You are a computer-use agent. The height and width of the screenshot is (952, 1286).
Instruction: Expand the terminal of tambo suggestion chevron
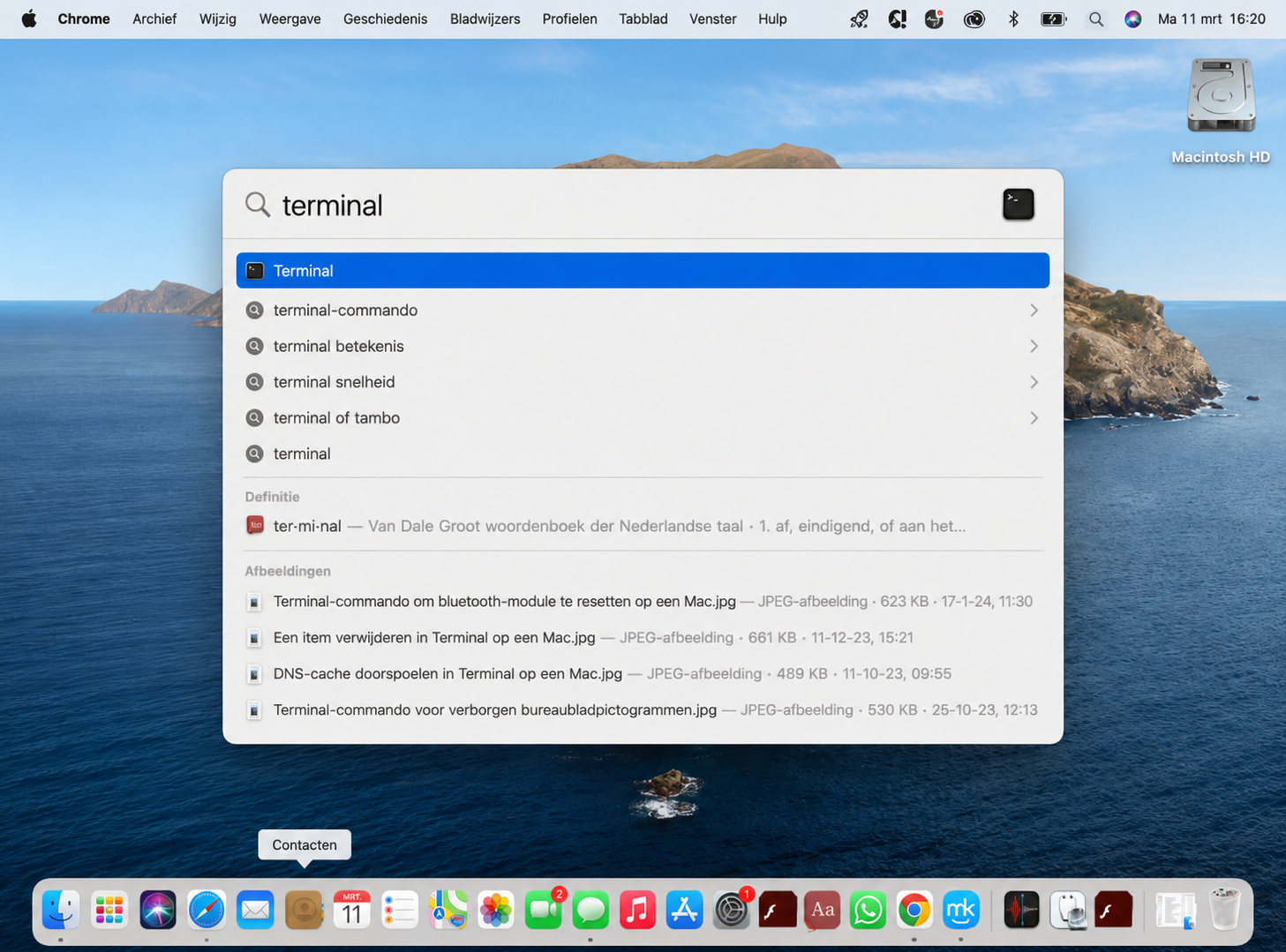pyautogui.click(x=1034, y=417)
